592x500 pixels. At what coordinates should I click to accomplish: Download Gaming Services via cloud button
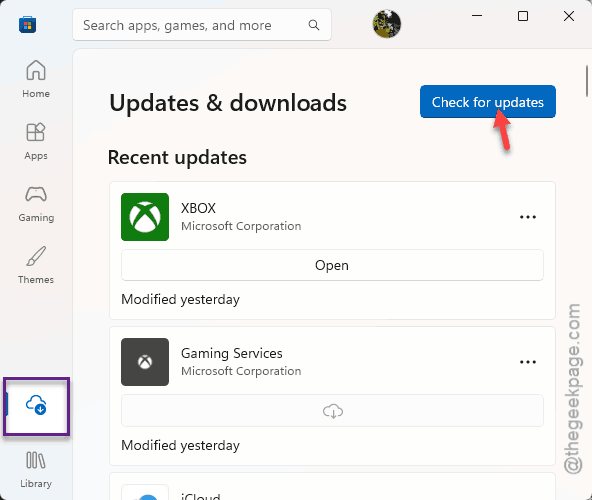click(x=332, y=411)
